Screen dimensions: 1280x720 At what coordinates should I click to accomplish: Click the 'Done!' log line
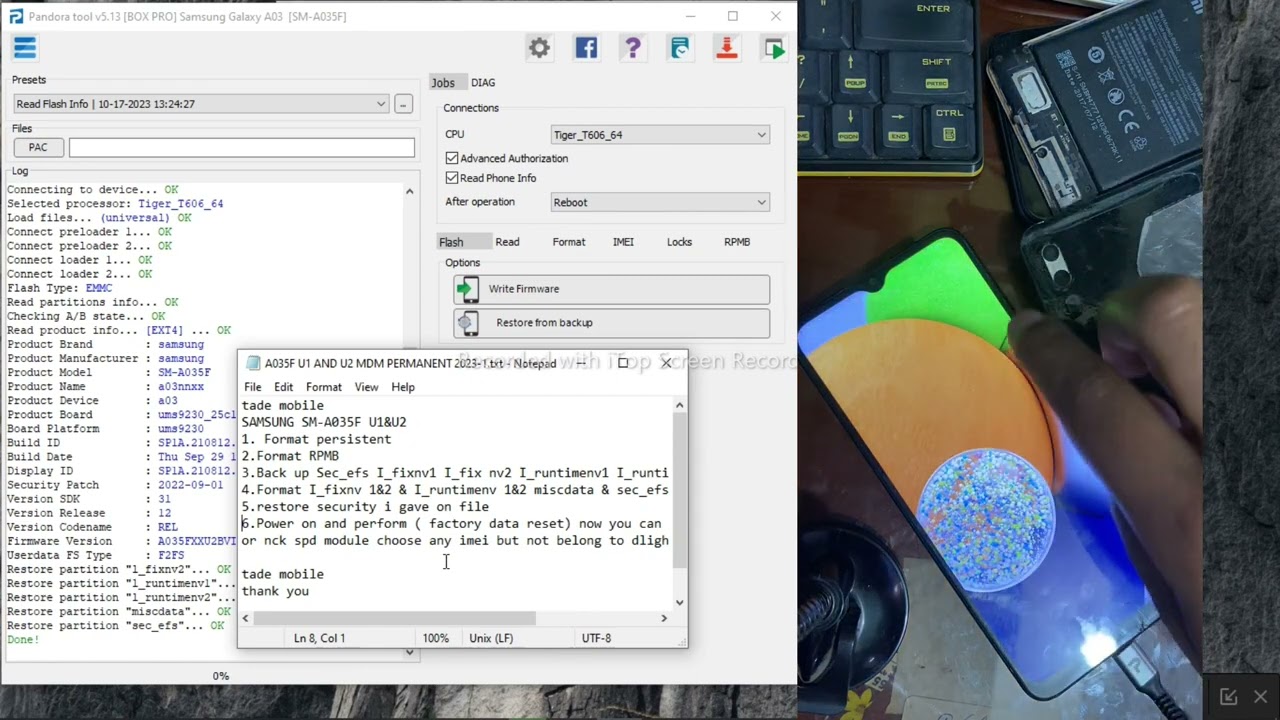click(x=23, y=640)
